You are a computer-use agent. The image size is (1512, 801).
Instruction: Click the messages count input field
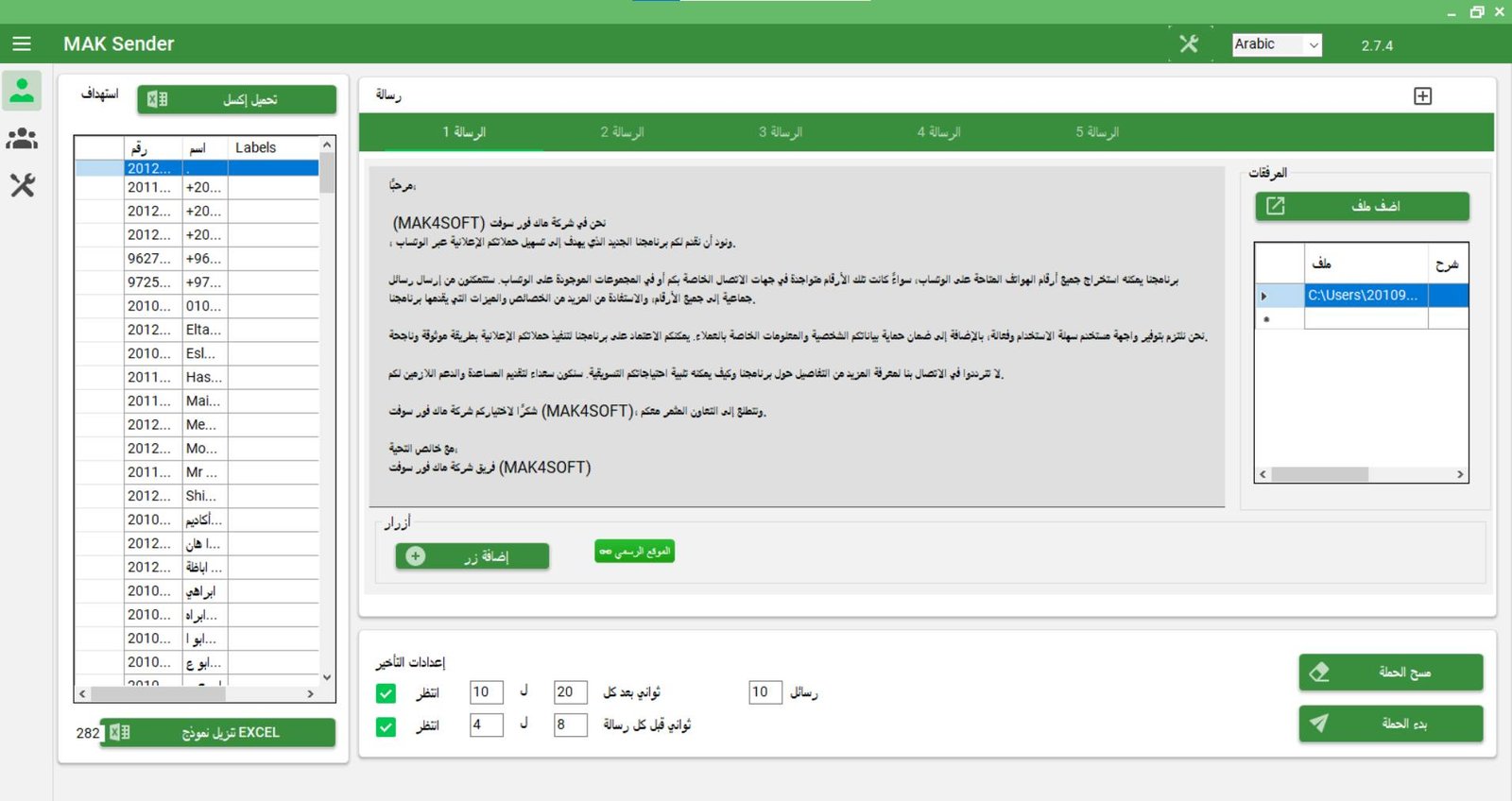tap(764, 692)
